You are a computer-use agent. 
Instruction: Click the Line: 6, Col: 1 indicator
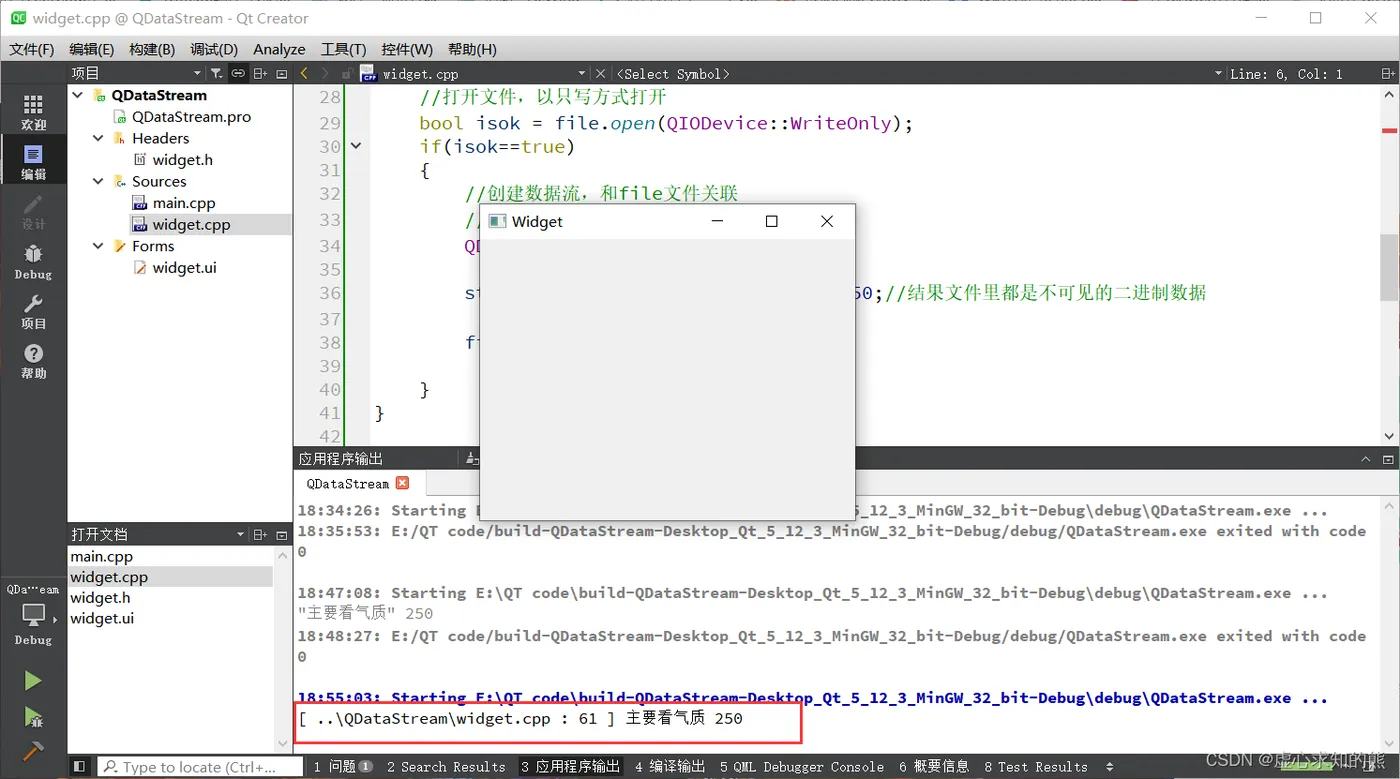[x=1286, y=73]
